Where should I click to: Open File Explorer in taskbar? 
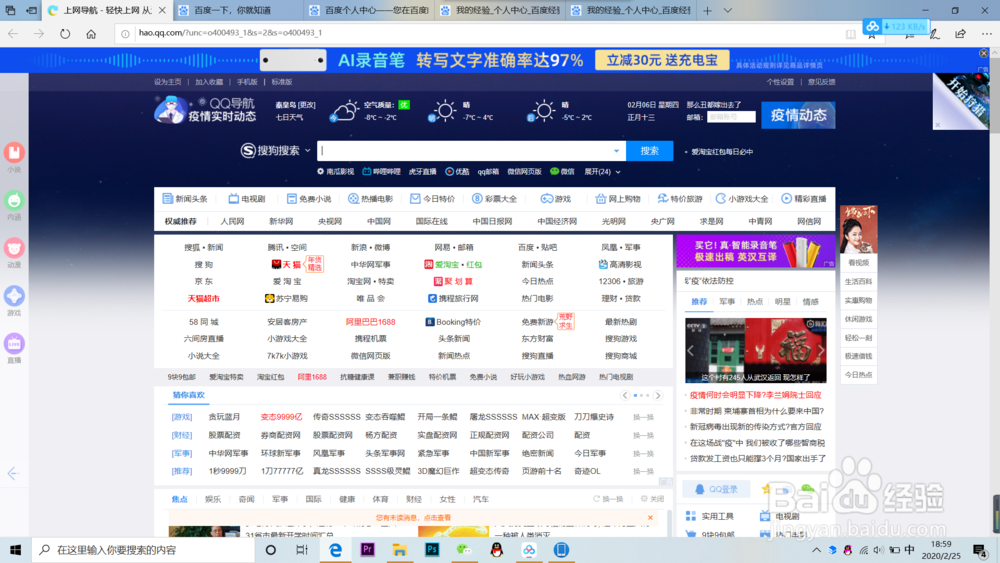(x=399, y=550)
